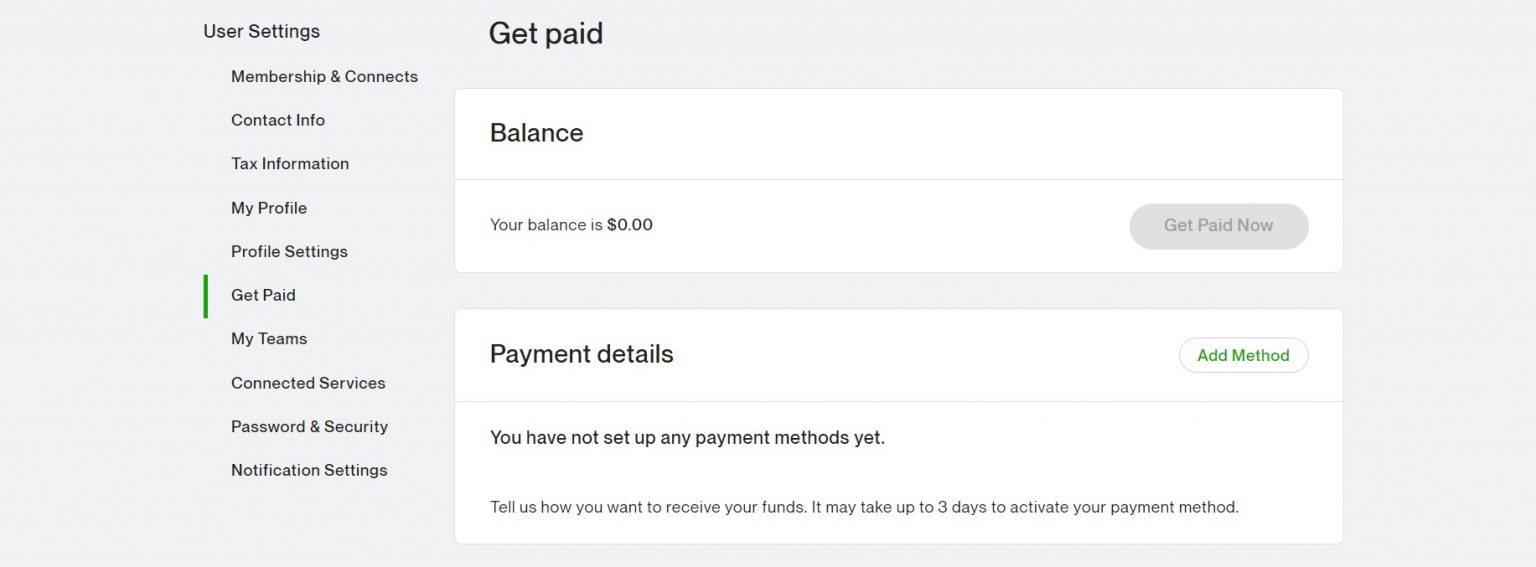Viewport: 1536px width, 567px height.
Task: Open Membership & Connects settings
Action: 324,76
